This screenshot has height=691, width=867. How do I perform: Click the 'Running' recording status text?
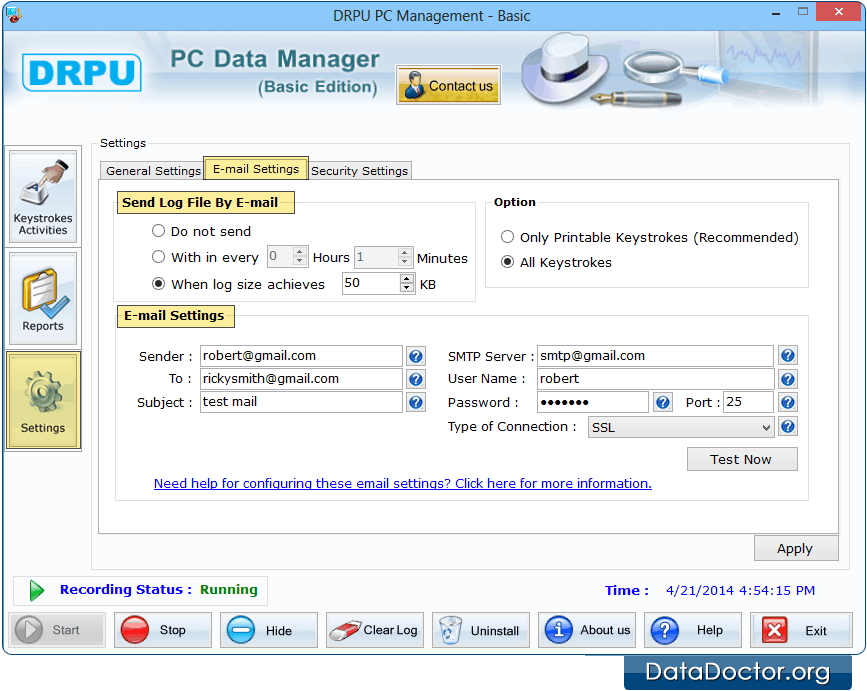pyautogui.click(x=228, y=590)
